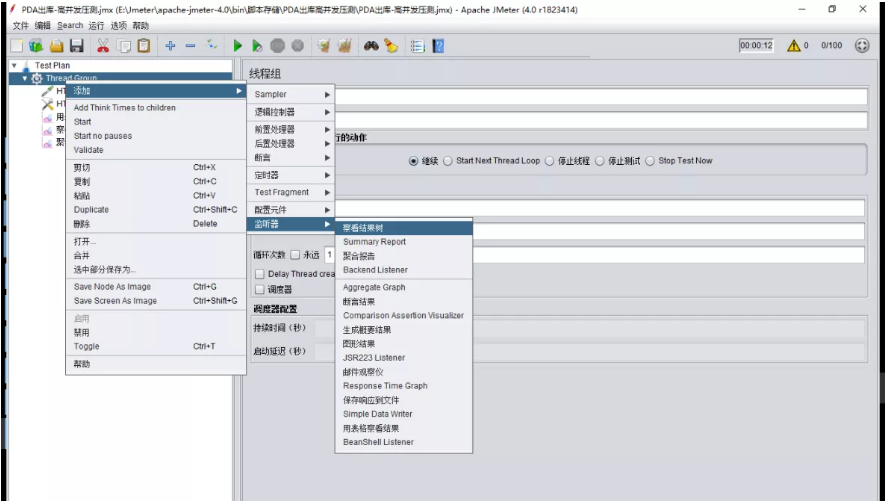The height and width of the screenshot is (501, 885).
Task: Select the 继续 radio button
Action: 413,161
